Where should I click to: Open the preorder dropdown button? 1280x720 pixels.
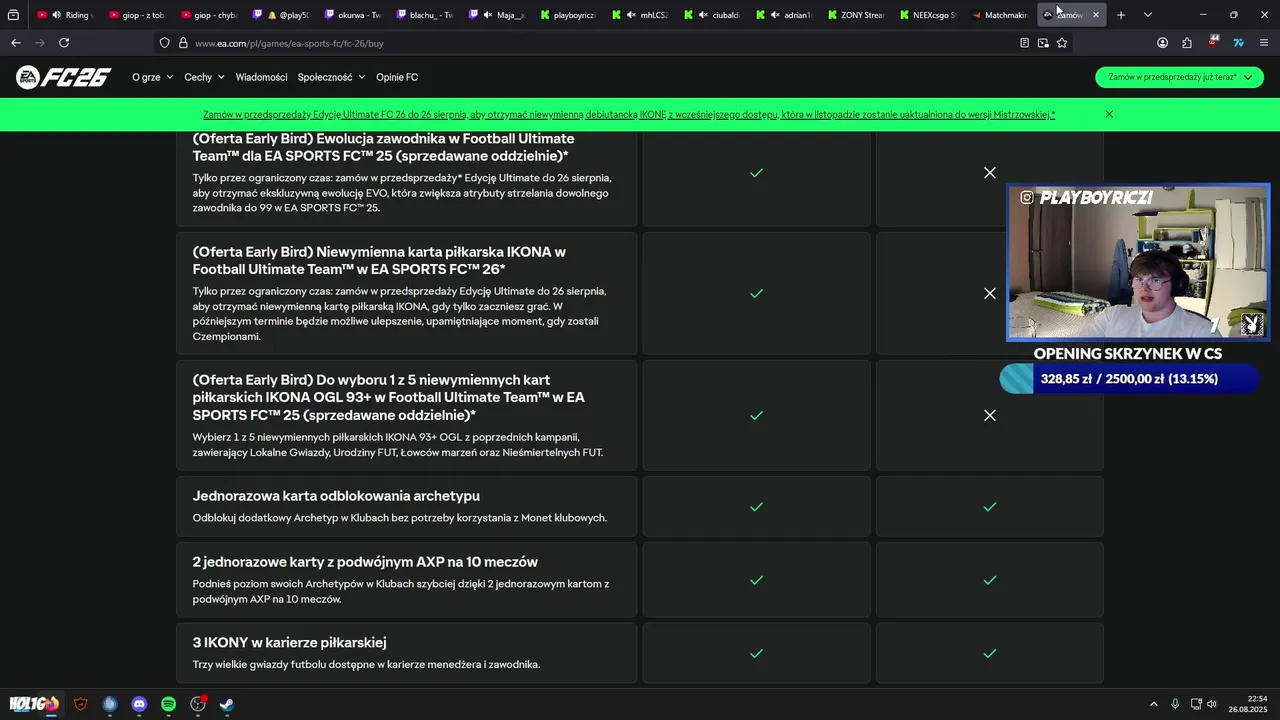[1179, 77]
